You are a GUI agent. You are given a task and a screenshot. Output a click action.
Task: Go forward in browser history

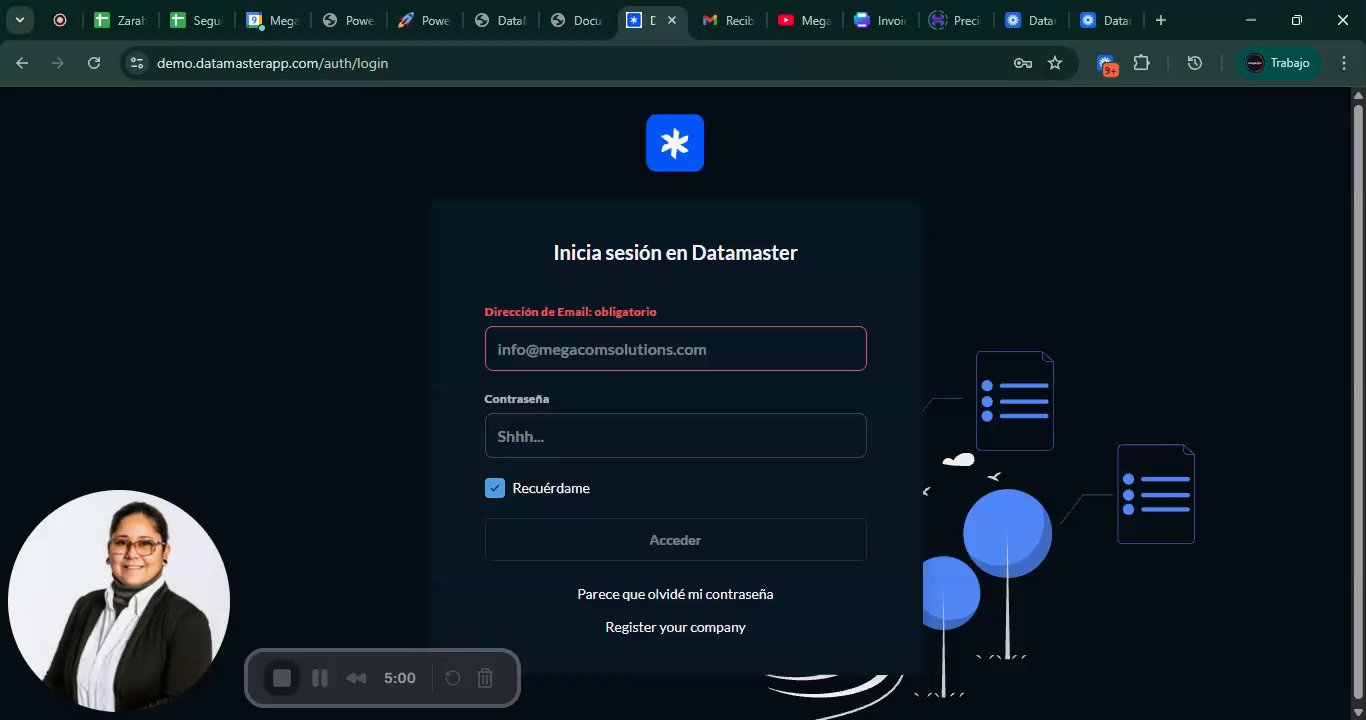(x=58, y=63)
